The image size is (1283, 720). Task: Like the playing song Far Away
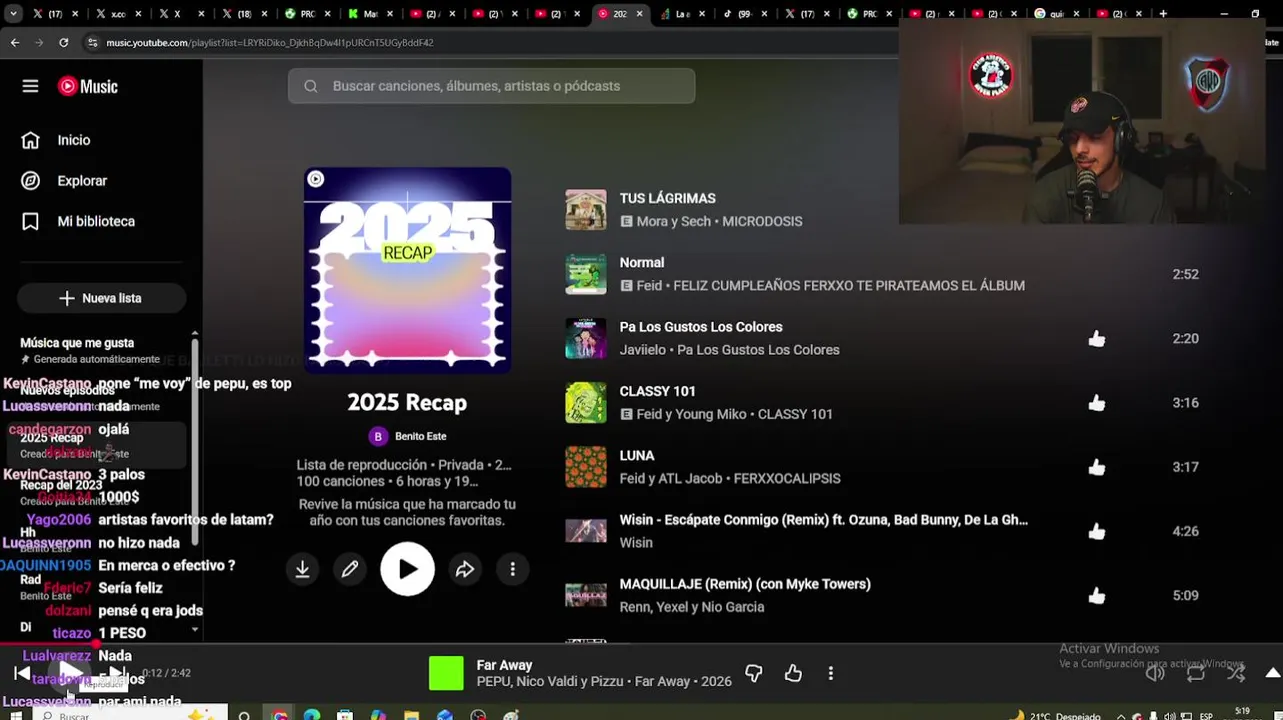pos(793,674)
